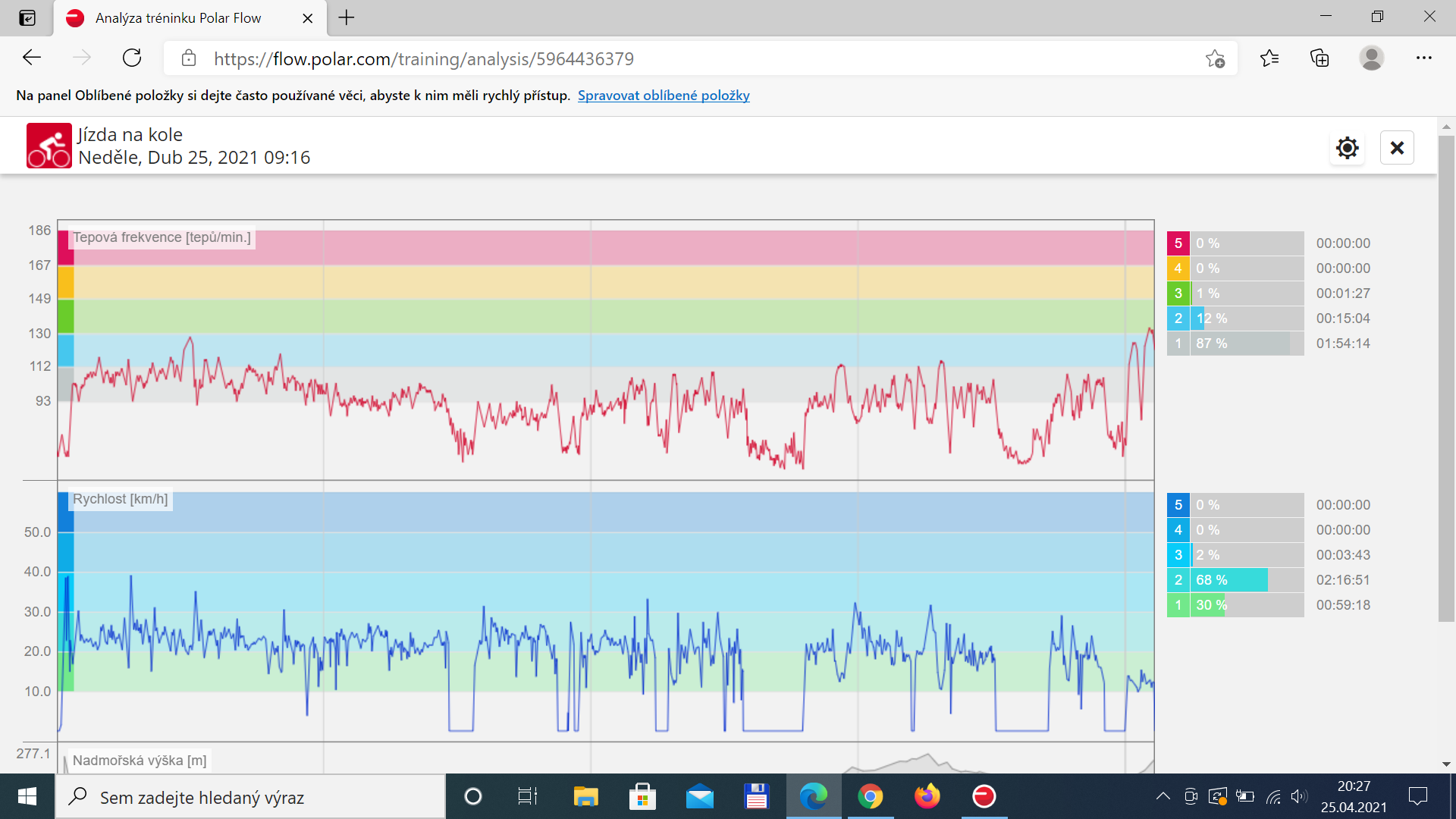
Task: Go back using browser back arrow
Action: pos(32,58)
